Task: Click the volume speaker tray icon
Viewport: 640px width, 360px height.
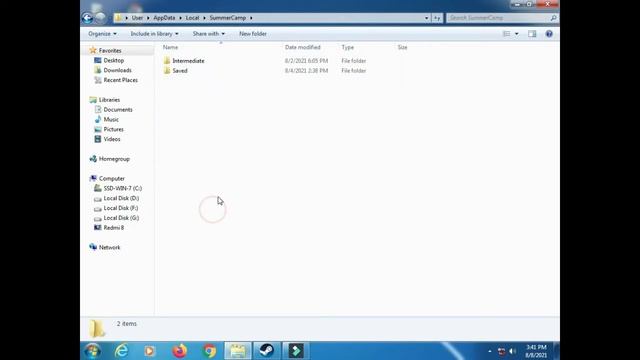Action: [513, 351]
